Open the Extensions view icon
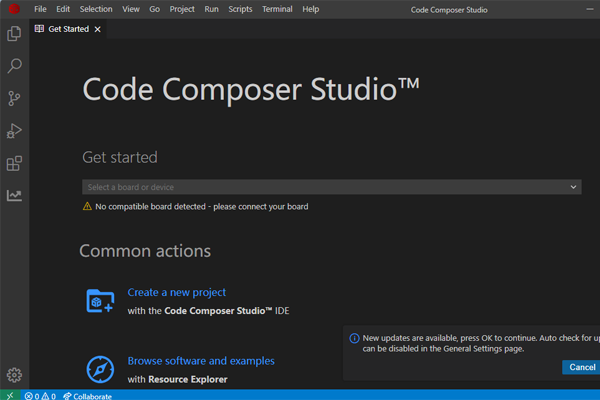 [x=14, y=163]
